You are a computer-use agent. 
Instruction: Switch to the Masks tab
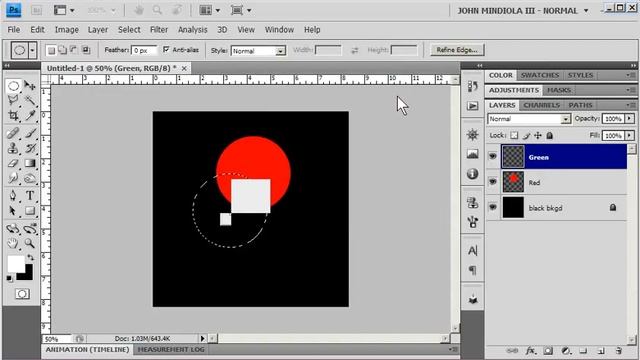(559, 90)
